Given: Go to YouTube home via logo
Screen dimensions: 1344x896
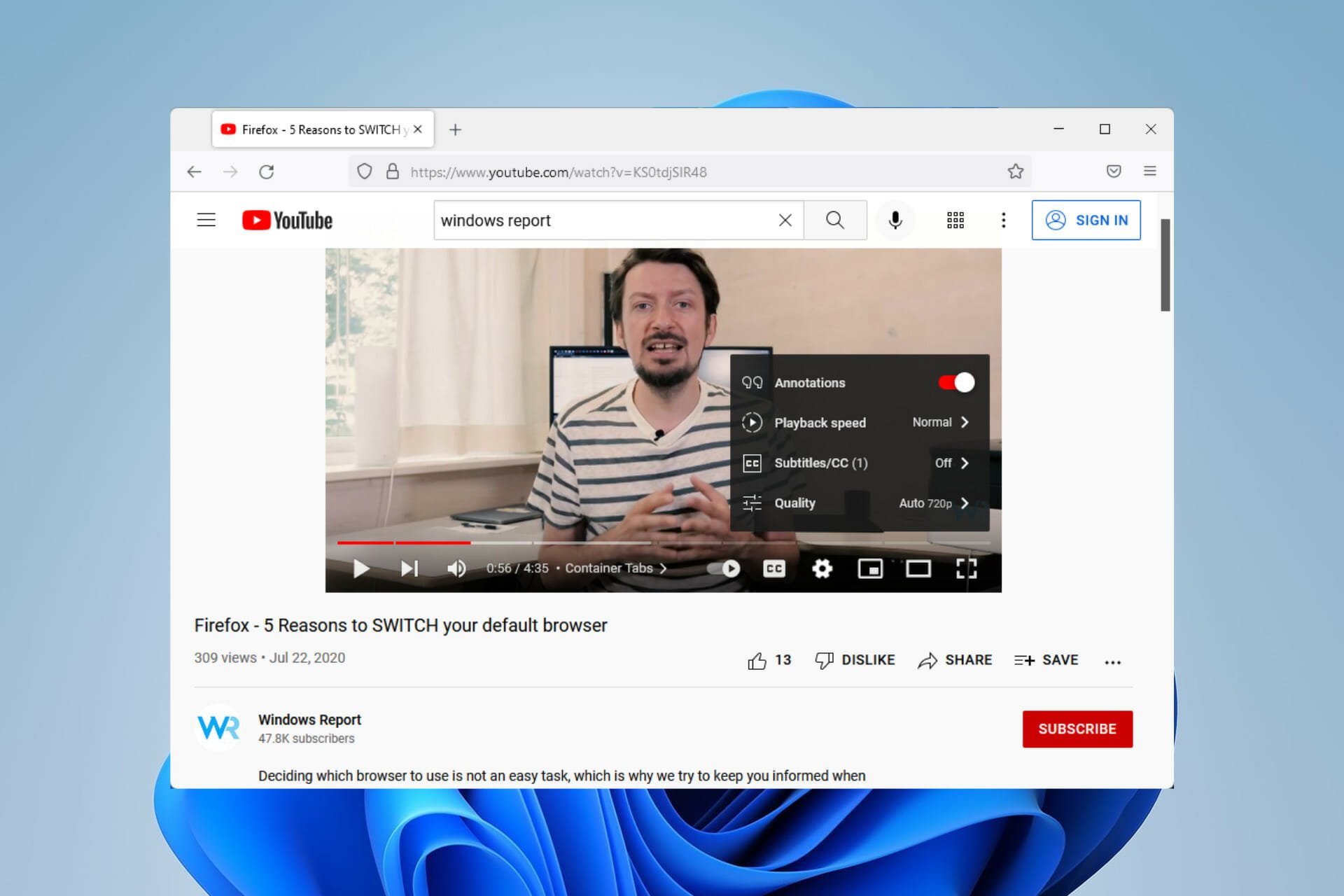Looking at the screenshot, I should [x=287, y=220].
